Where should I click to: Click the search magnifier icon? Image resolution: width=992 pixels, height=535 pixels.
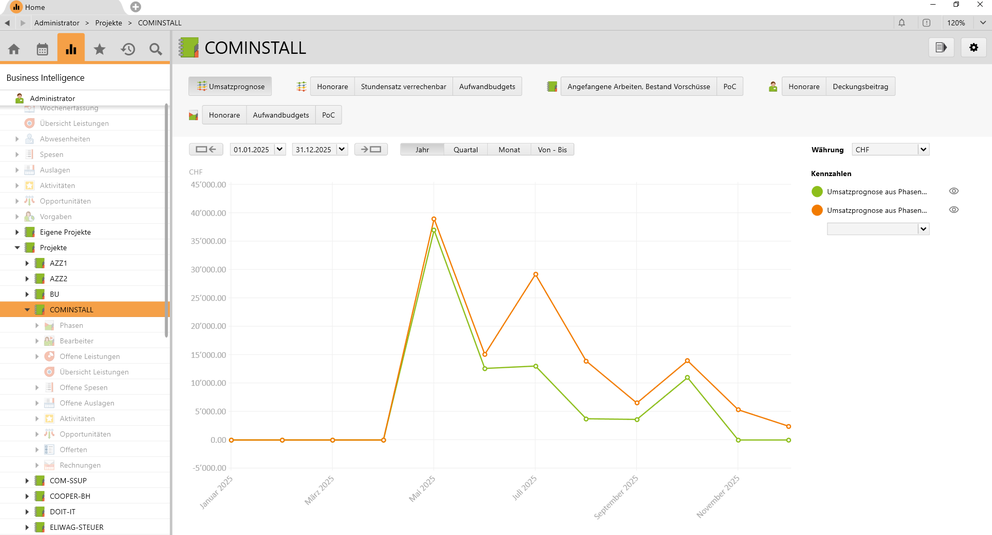point(156,49)
